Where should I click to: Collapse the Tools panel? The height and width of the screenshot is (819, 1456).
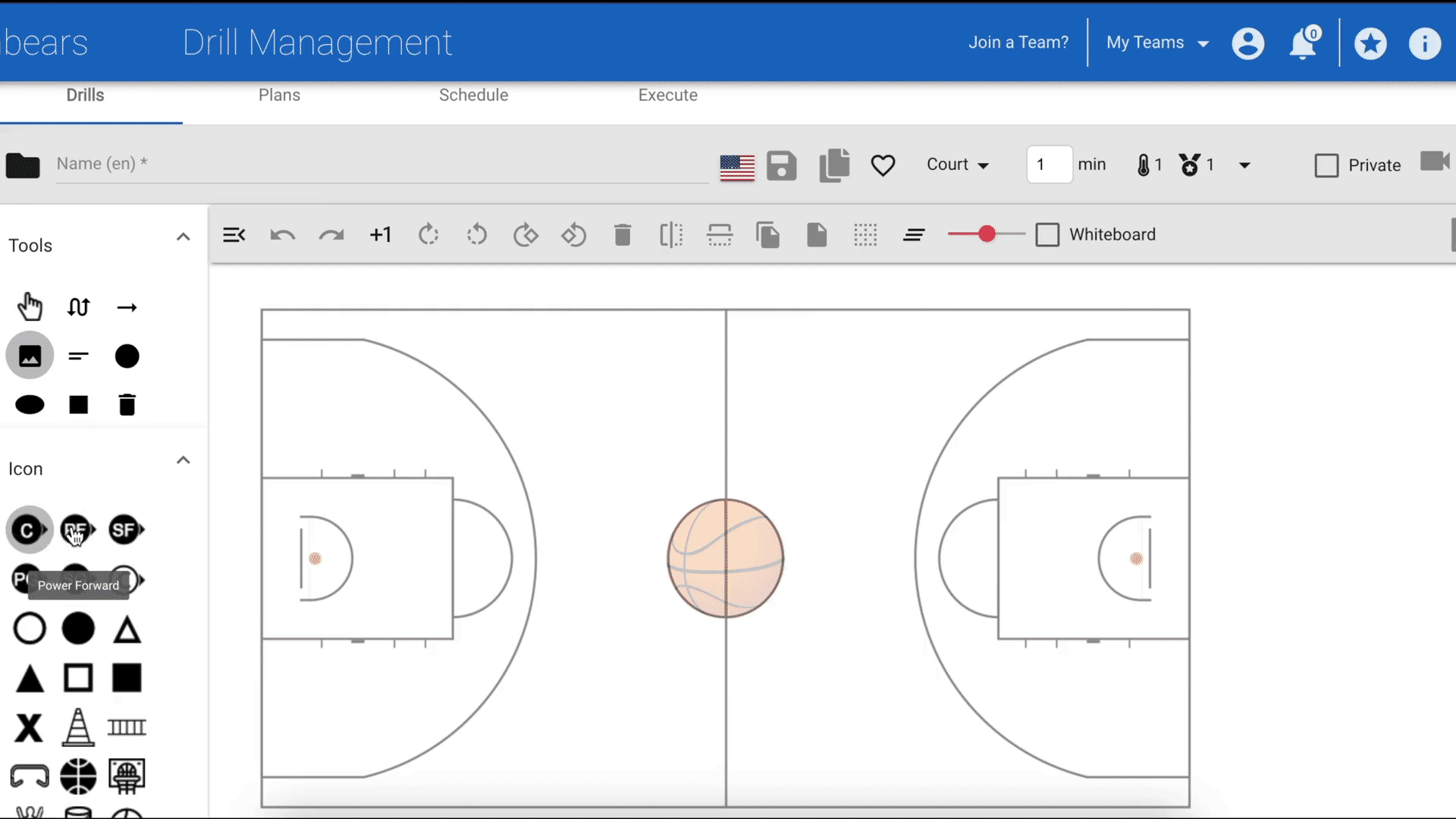pyautogui.click(x=183, y=237)
